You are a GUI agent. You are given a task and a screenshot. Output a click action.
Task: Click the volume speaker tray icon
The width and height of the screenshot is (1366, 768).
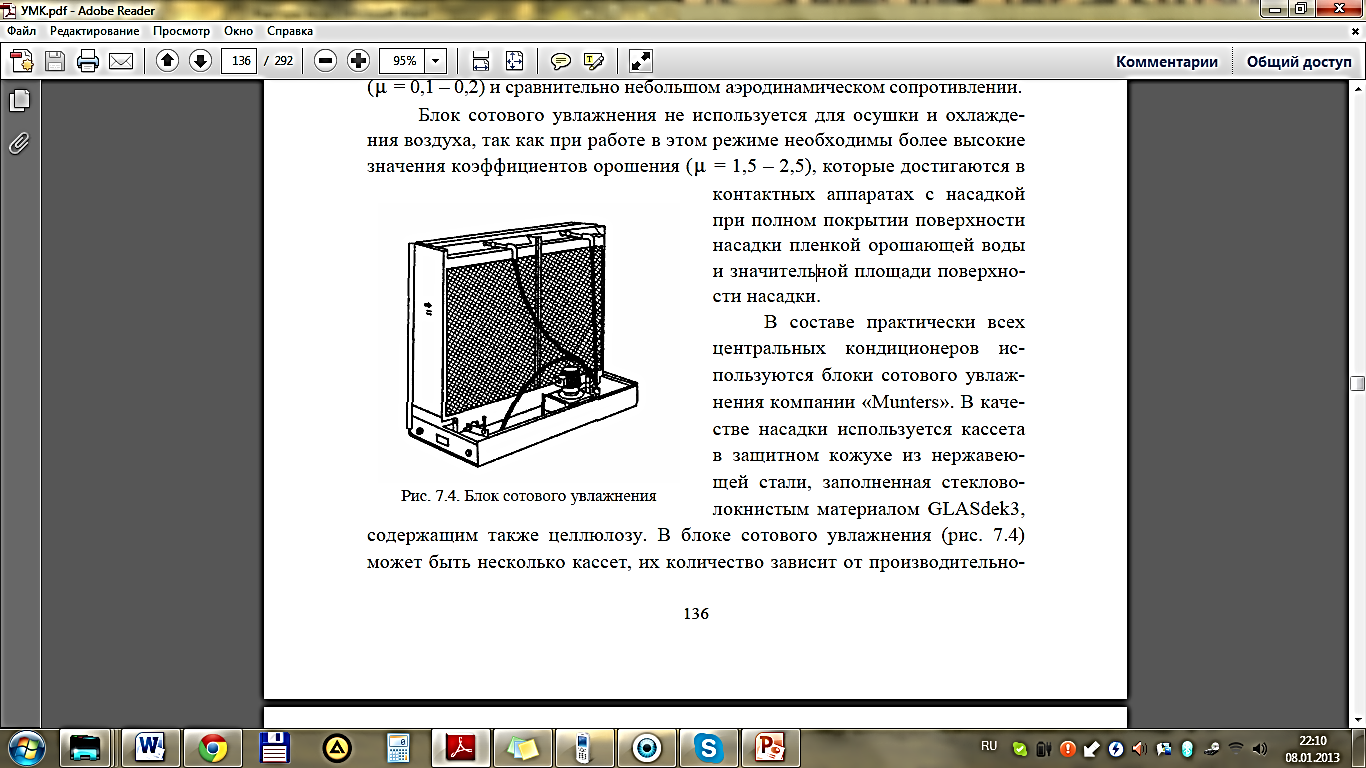tap(1259, 748)
